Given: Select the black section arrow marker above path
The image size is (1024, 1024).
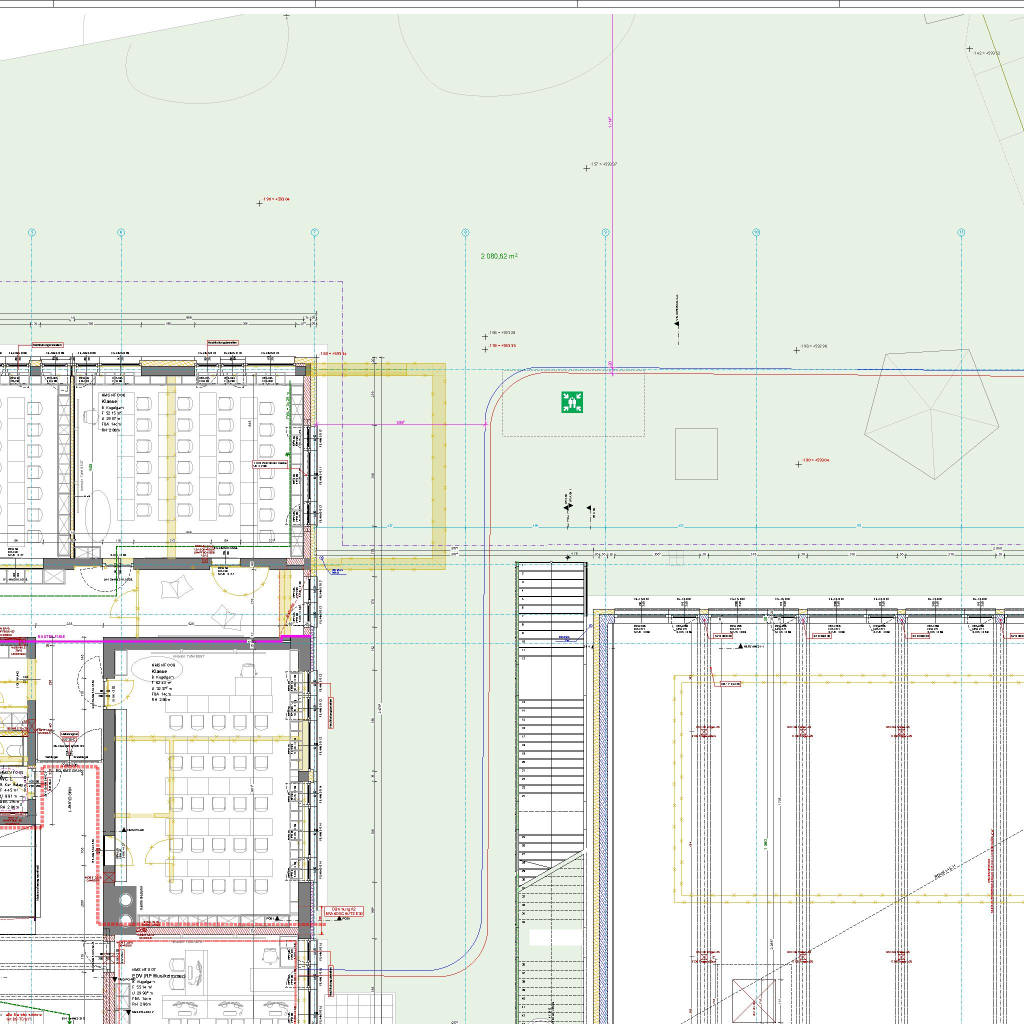Looking at the screenshot, I should [677, 322].
